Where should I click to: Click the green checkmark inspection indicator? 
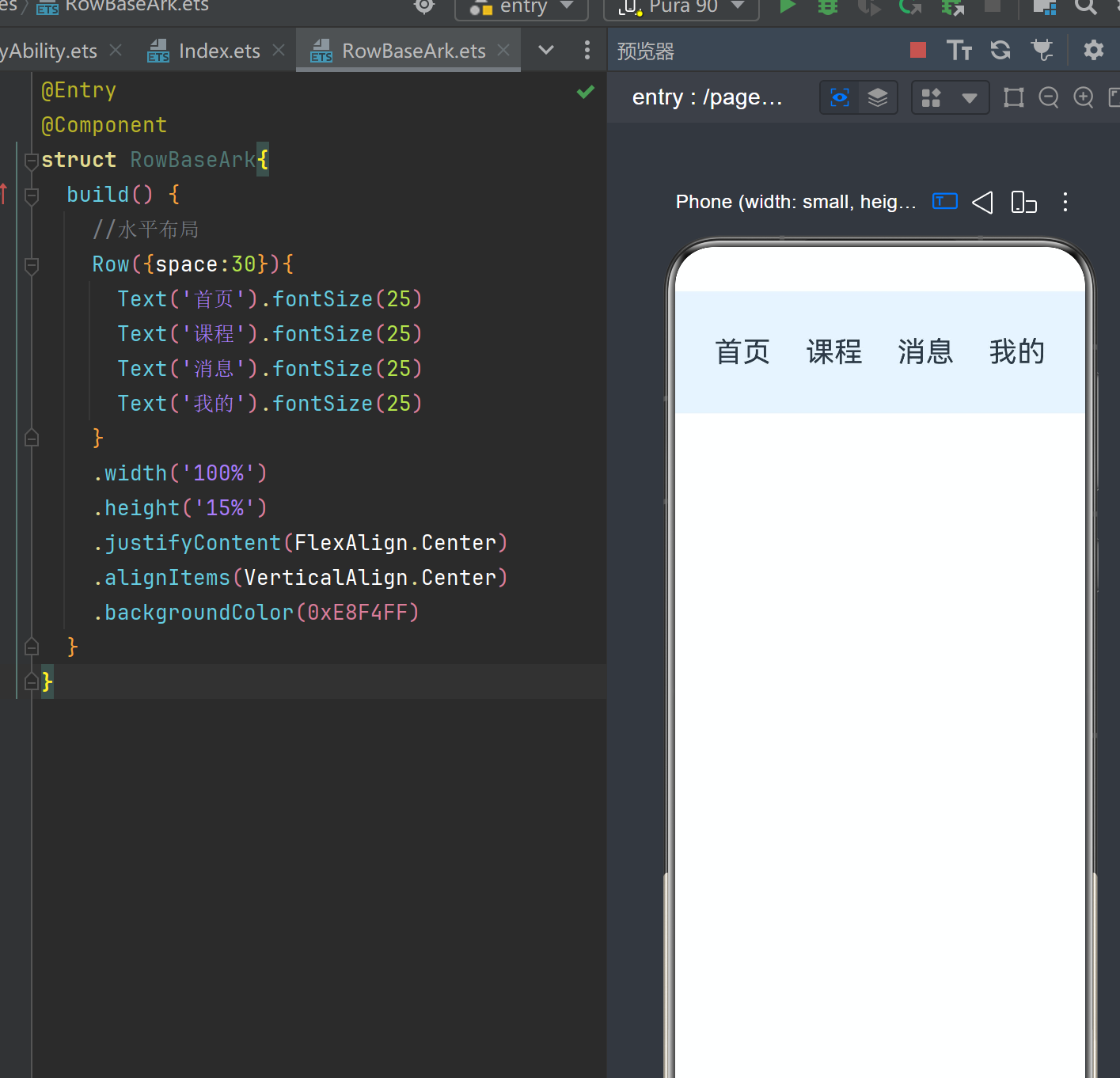point(586,92)
